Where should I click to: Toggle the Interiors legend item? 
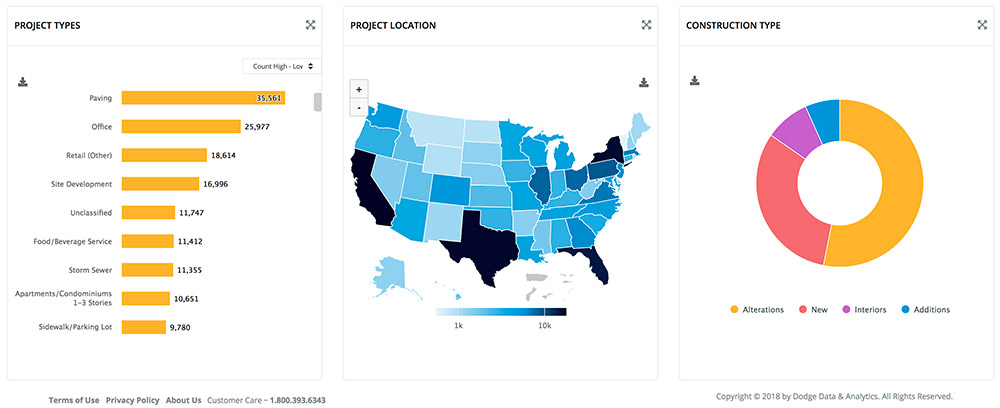tap(866, 310)
